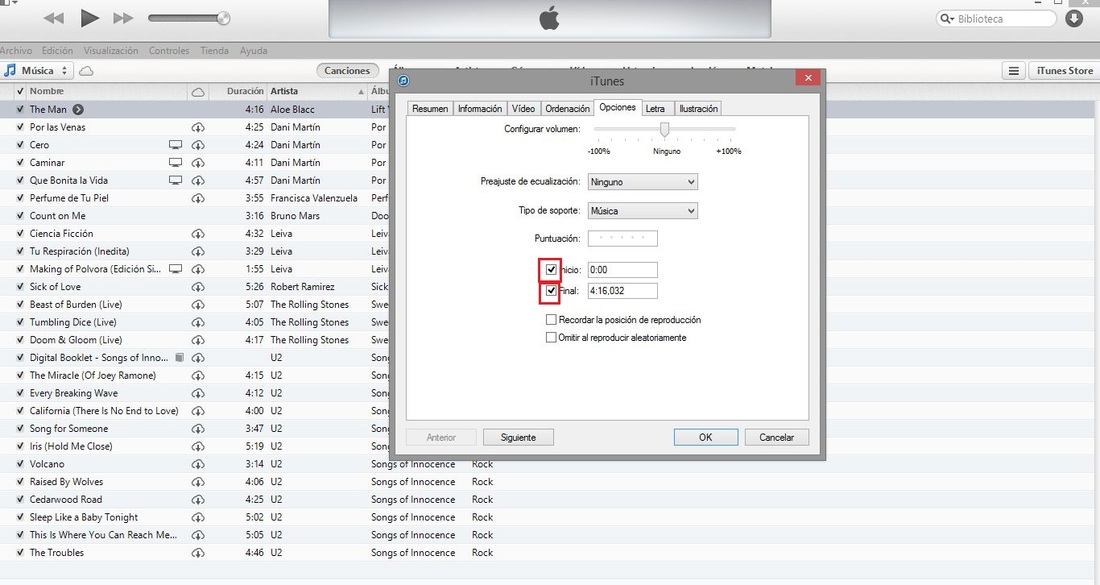Click the iCloud download icon for Sick of Love
Image resolution: width=1100 pixels, height=585 pixels.
click(198, 287)
